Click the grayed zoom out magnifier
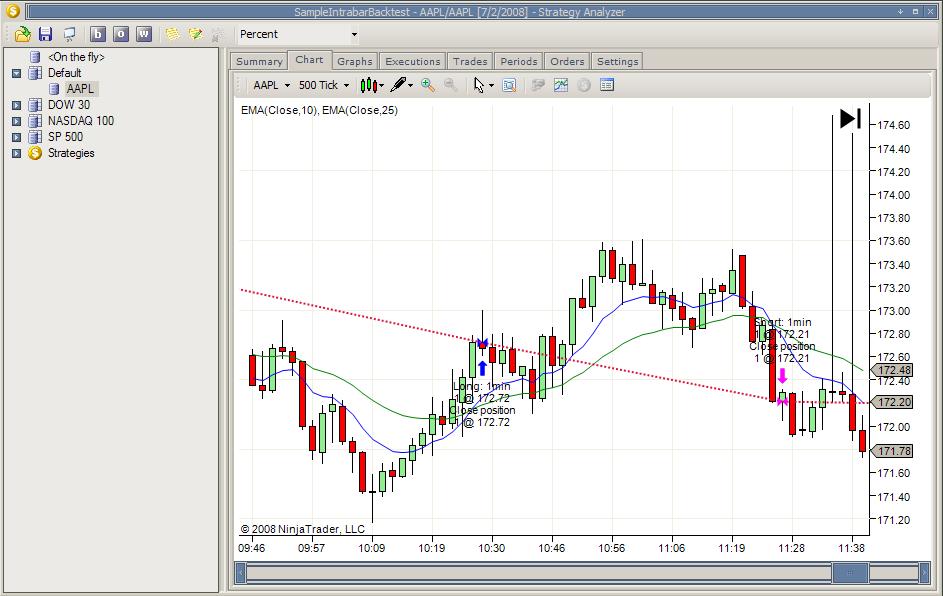The height and width of the screenshot is (596, 943). 450,85
